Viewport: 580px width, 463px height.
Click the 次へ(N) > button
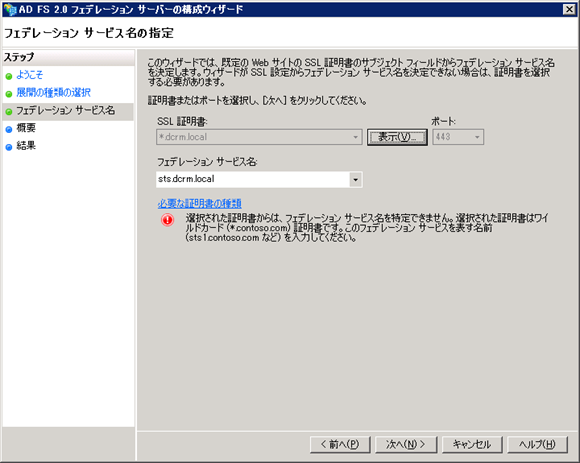pyautogui.click(x=406, y=445)
